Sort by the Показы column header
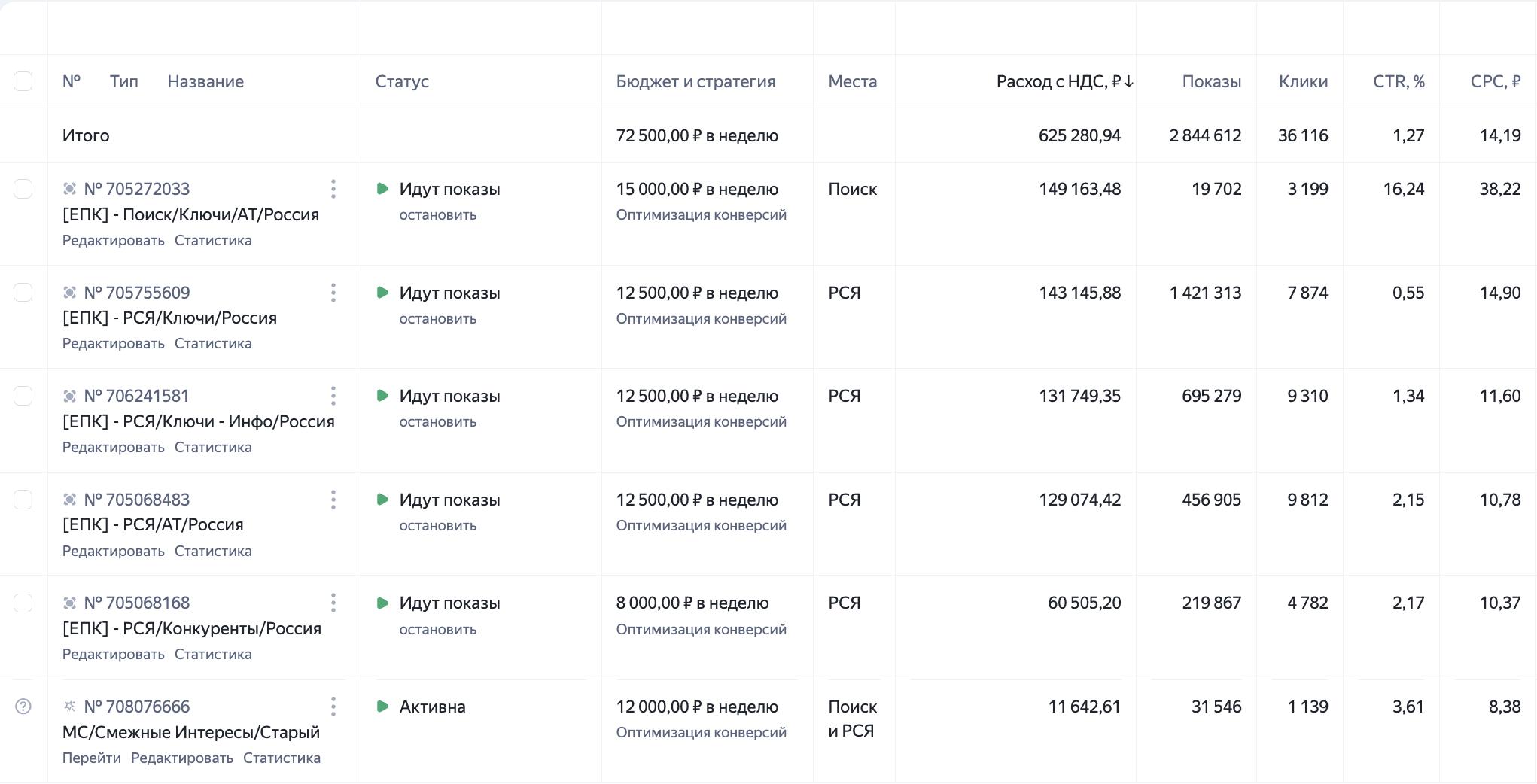 (x=1211, y=81)
